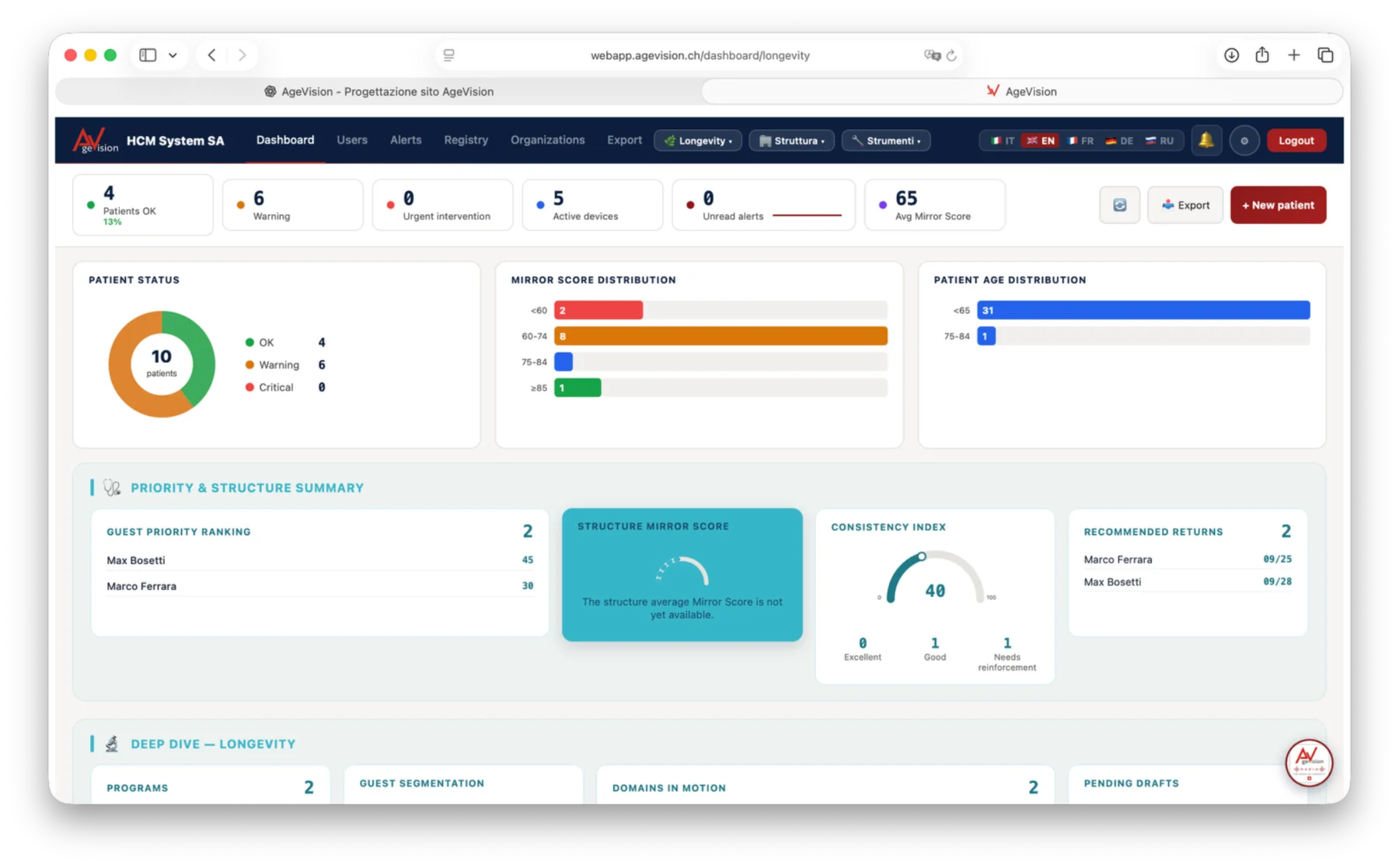This screenshot has width=1399, height=868.
Task: Open the AgeVision floating assistant badge
Action: [x=1309, y=762]
